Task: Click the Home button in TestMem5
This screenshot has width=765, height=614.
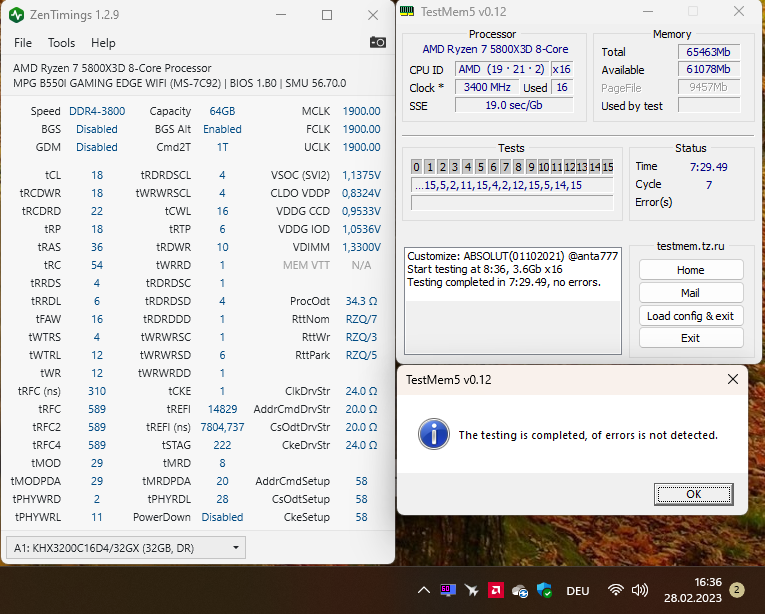Action: pos(691,270)
